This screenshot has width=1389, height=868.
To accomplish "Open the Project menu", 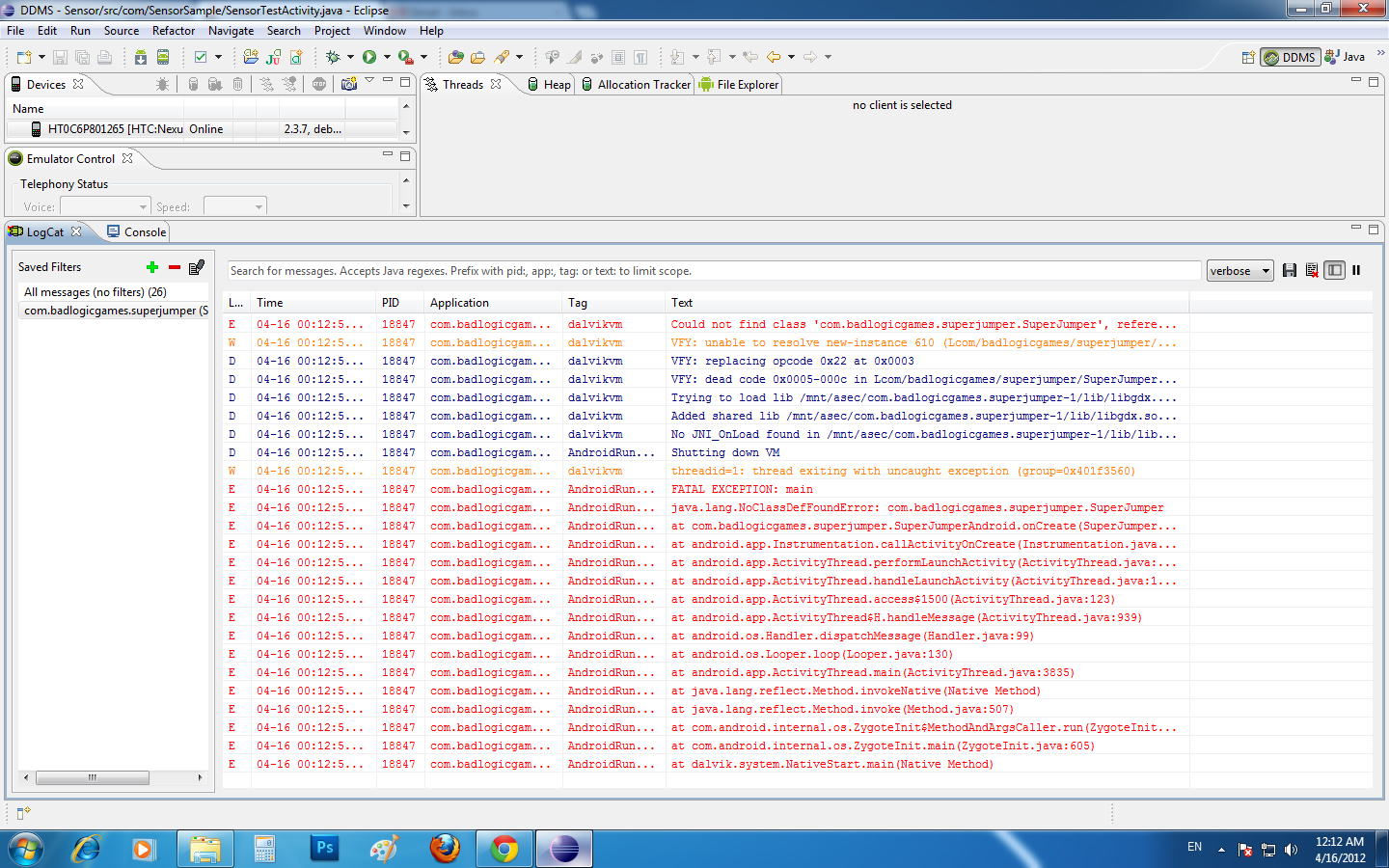I will pyautogui.click(x=332, y=31).
